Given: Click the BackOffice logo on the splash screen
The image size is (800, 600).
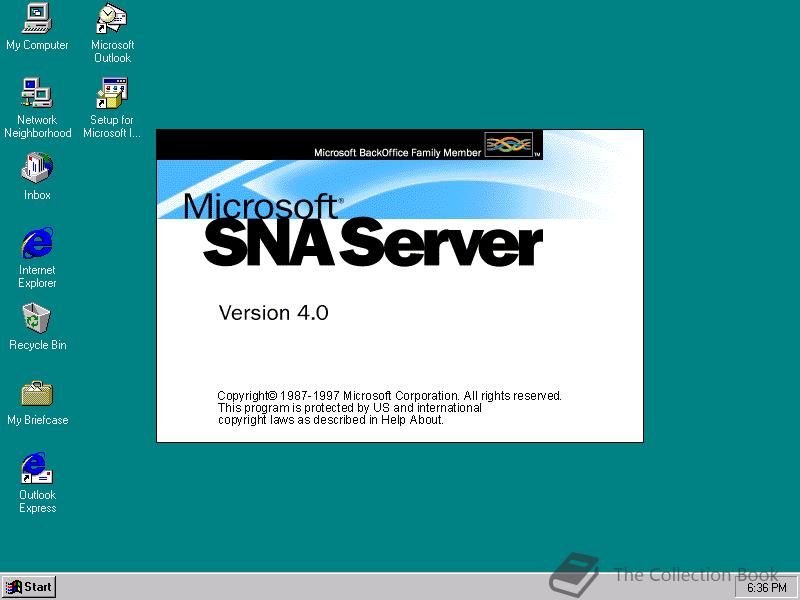Looking at the screenshot, I should point(509,144).
